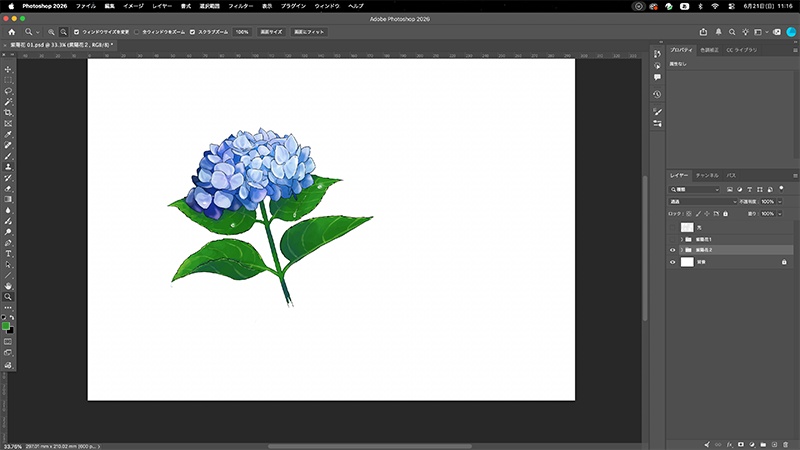Click the Zoom In mode icon
800x450 pixels.
click(51, 32)
